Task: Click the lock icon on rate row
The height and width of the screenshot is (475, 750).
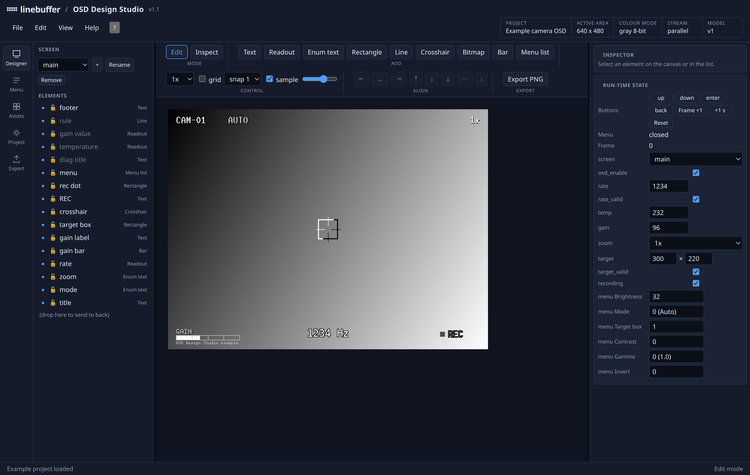Action: point(53,264)
